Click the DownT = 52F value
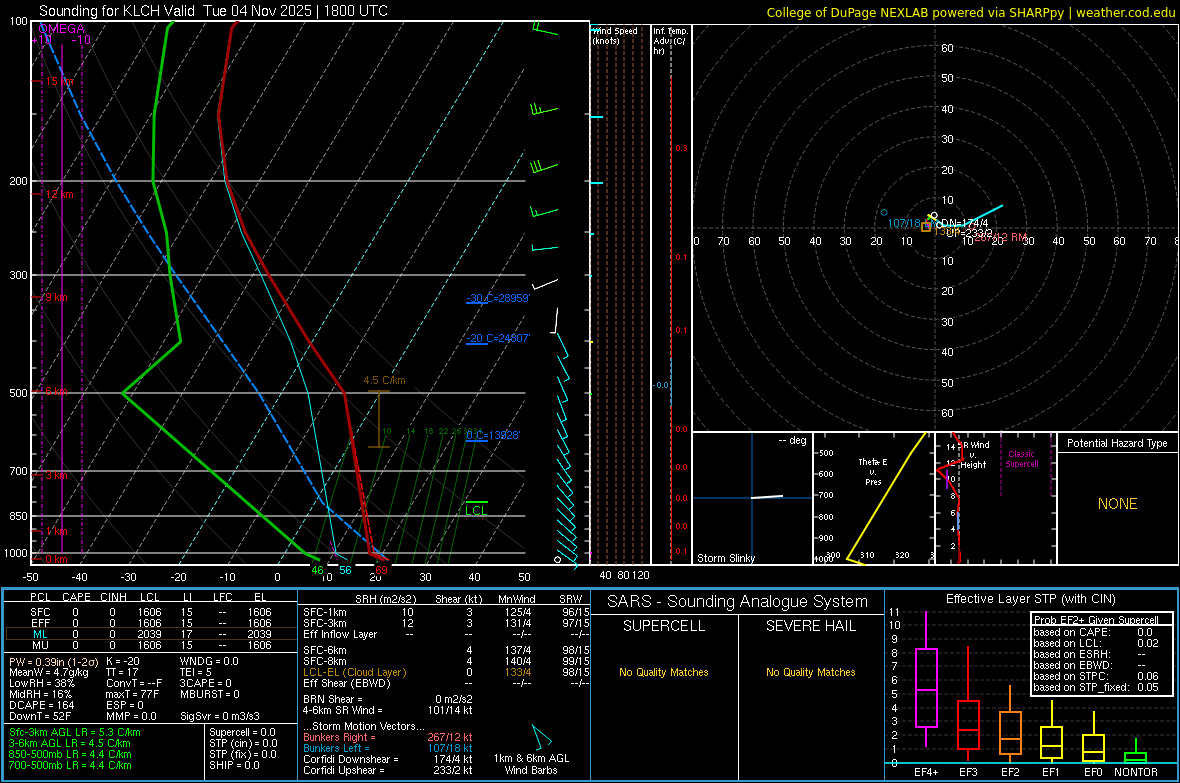This screenshot has width=1180, height=783. click(40, 716)
